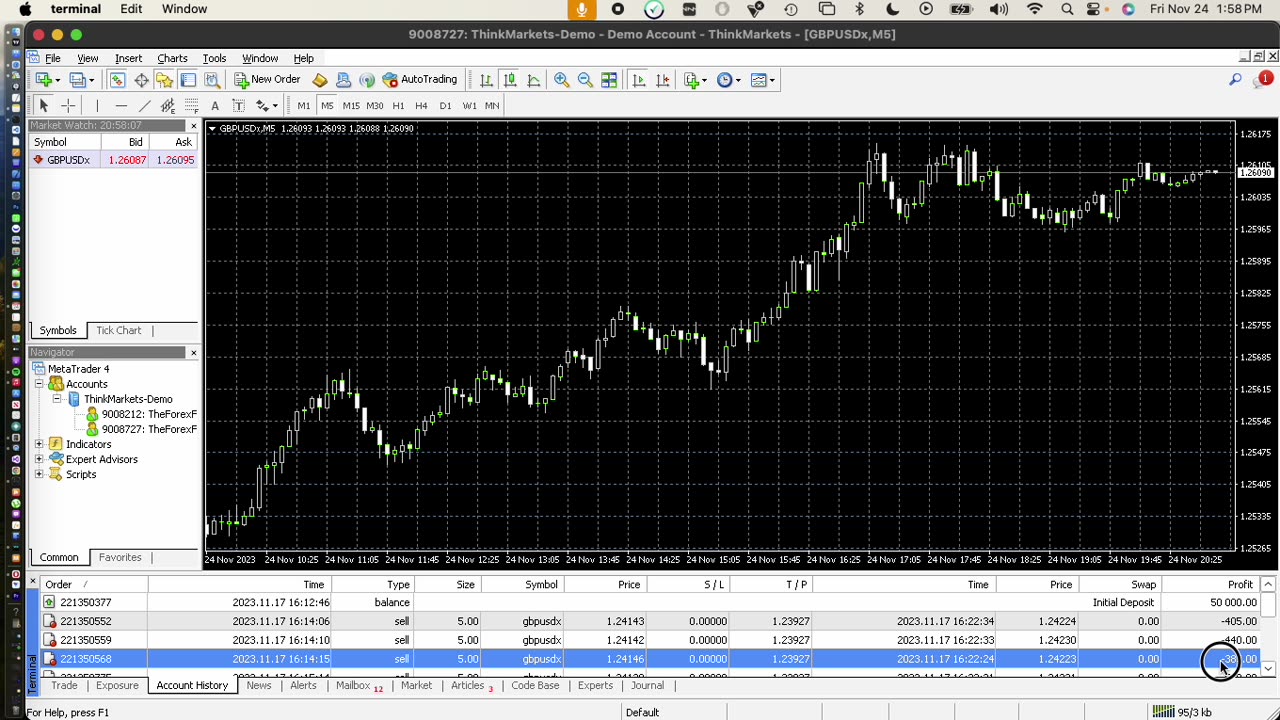Set timeframe to D1

click(x=445, y=105)
